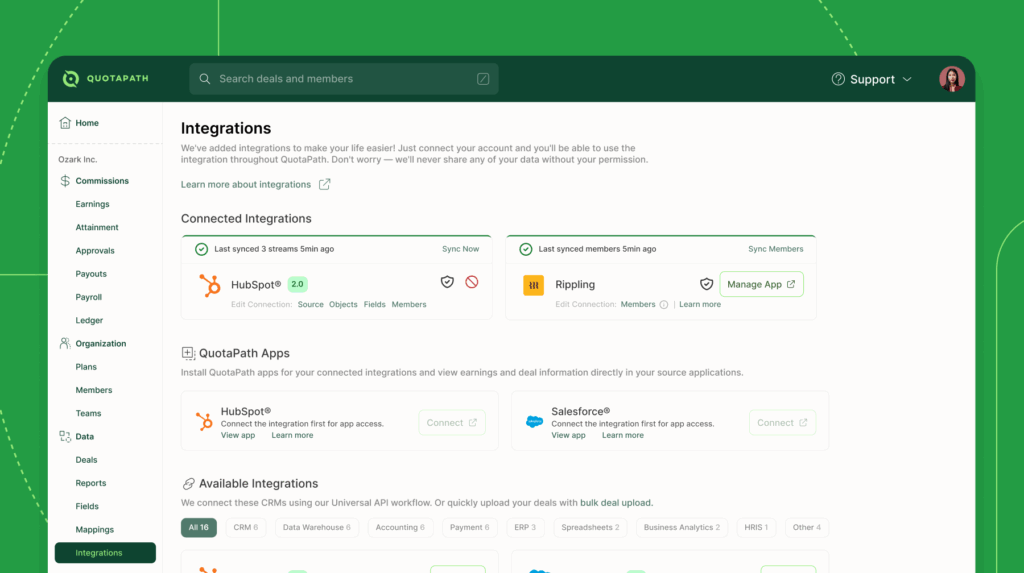Image resolution: width=1024 pixels, height=573 pixels.
Task: Collapse the Organization sidebar section
Action: [x=100, y=343]
